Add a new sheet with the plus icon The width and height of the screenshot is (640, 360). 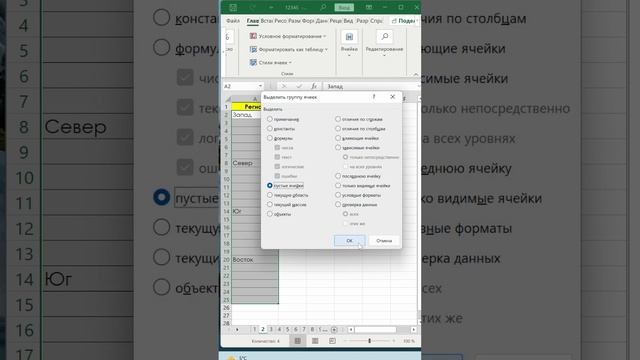(x=334, y=329)
